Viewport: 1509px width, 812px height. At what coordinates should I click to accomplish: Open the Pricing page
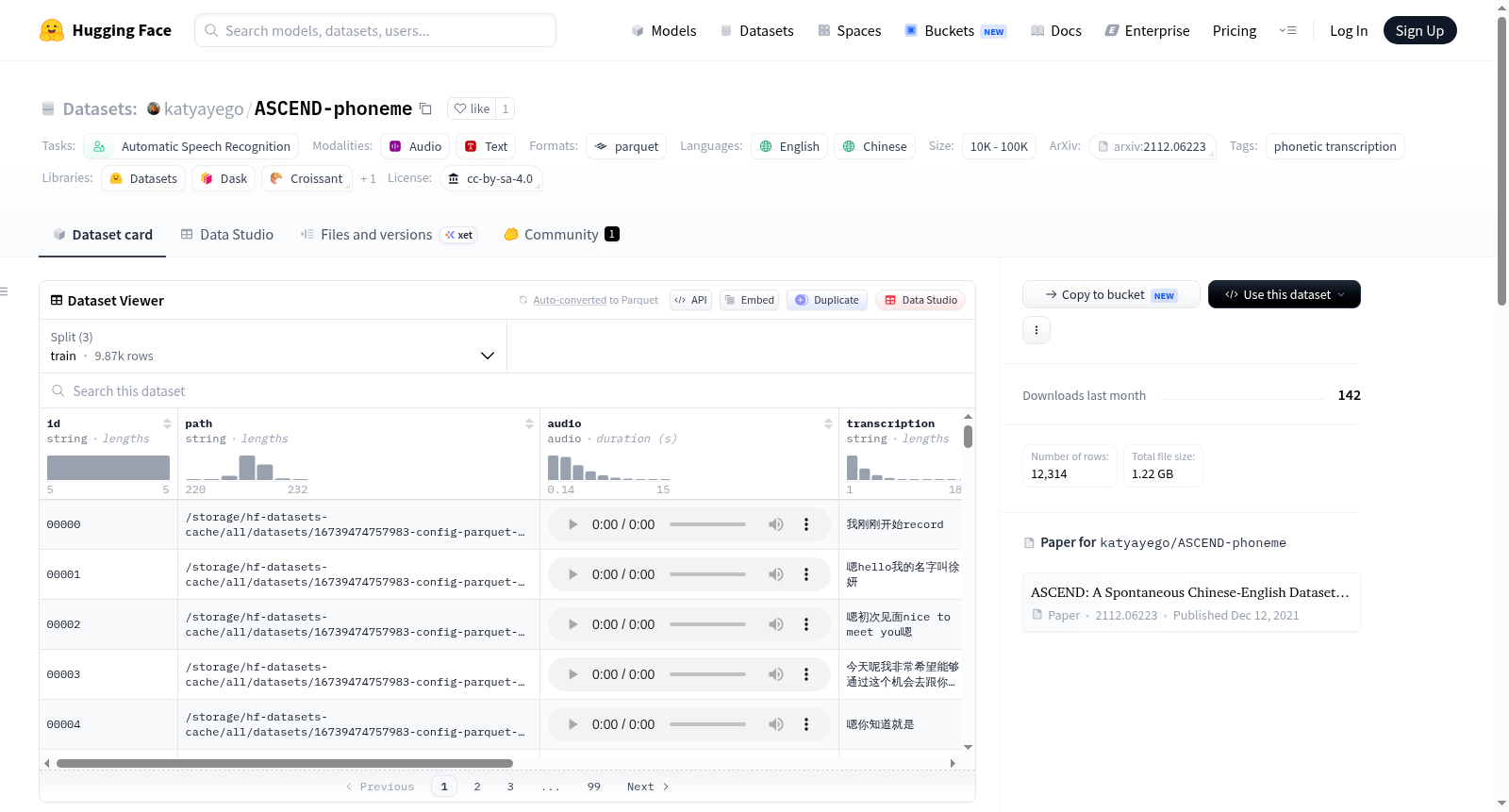1235,30
